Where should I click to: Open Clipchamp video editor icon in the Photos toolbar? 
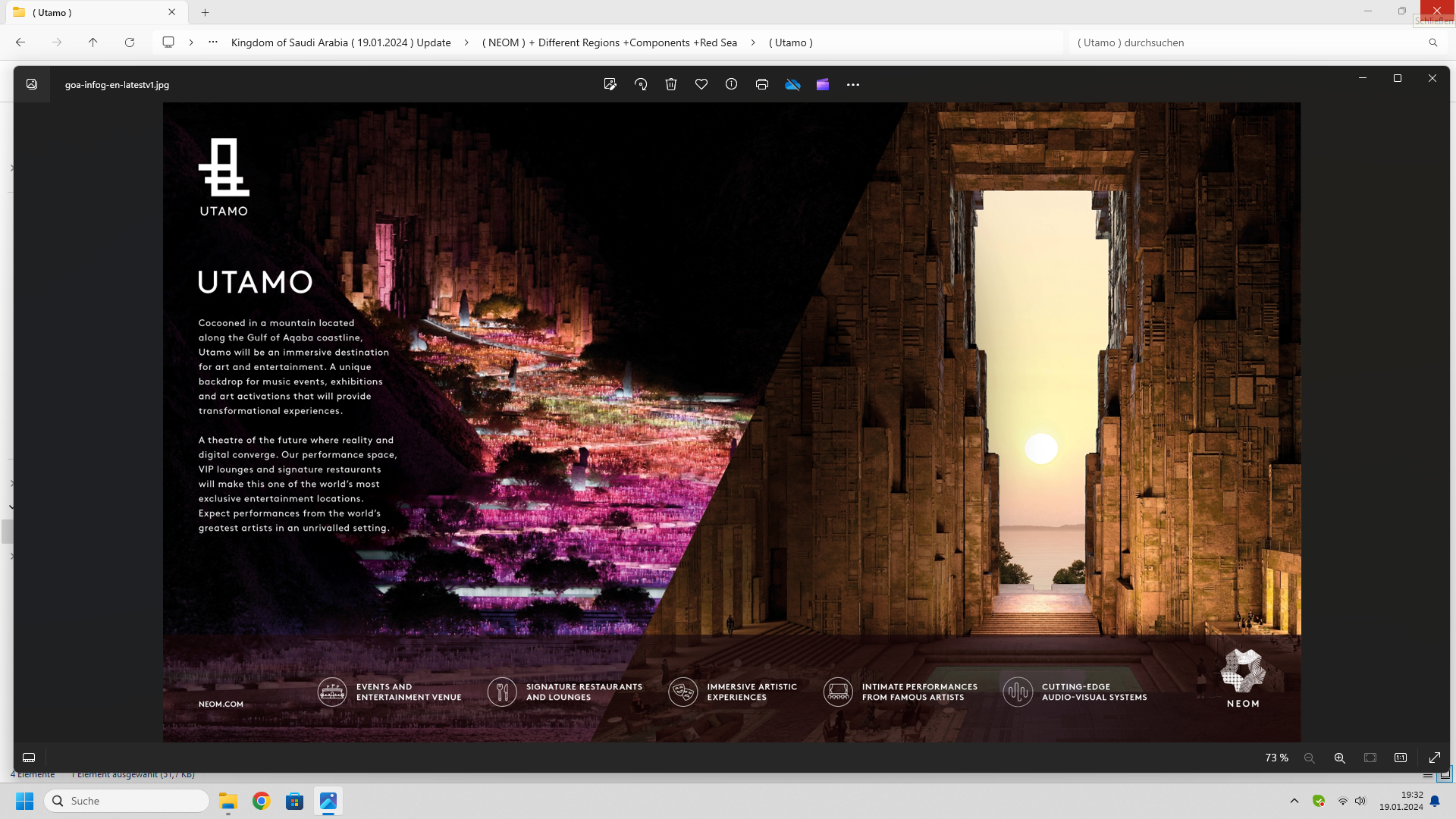[823, 84]
